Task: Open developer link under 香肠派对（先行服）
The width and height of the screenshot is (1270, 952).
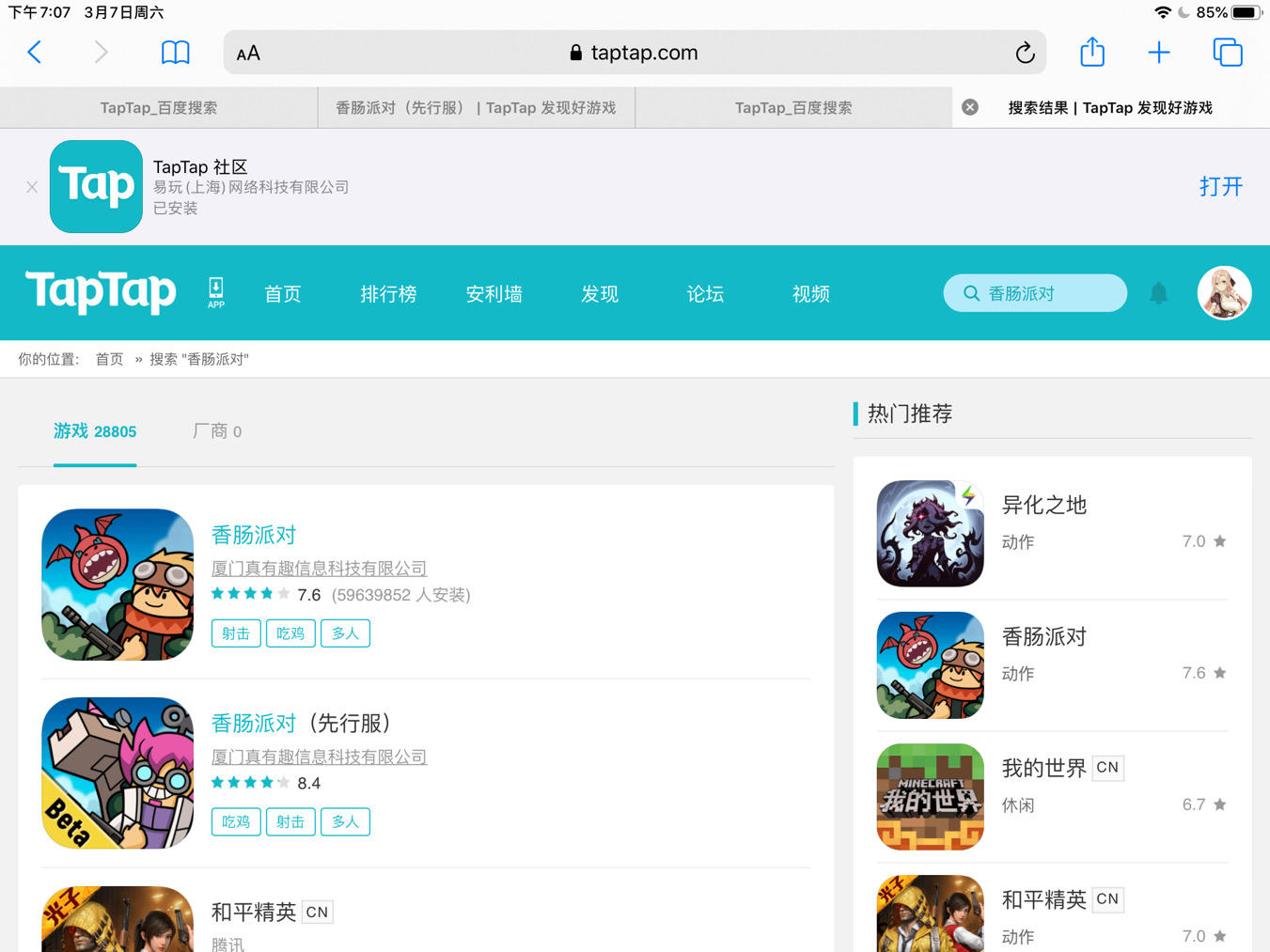Action: coord(319,757)
